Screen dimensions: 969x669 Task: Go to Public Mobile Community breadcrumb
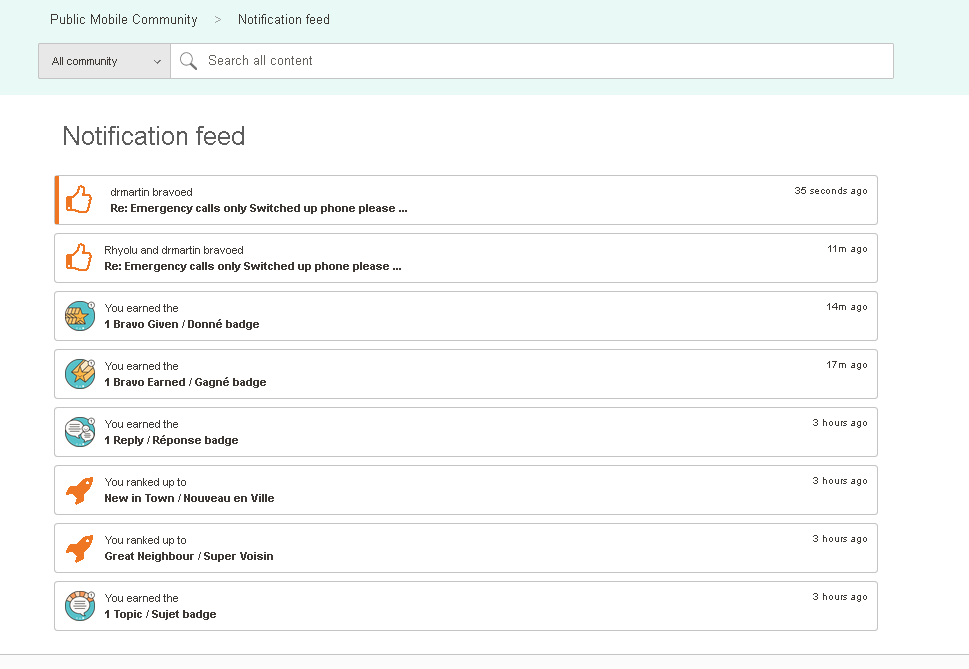(x=123, y=19)
